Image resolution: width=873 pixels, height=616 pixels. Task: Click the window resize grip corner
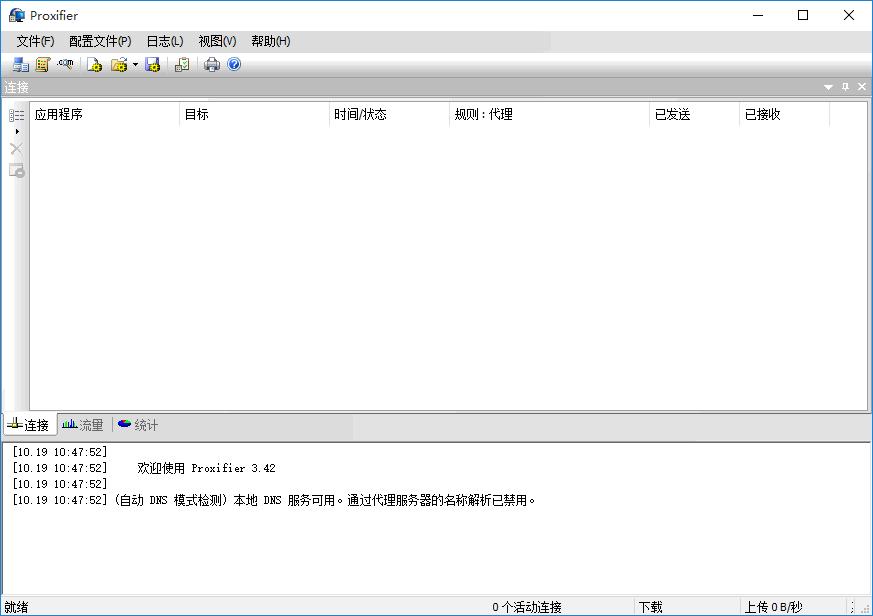click(x=864, y=608)
